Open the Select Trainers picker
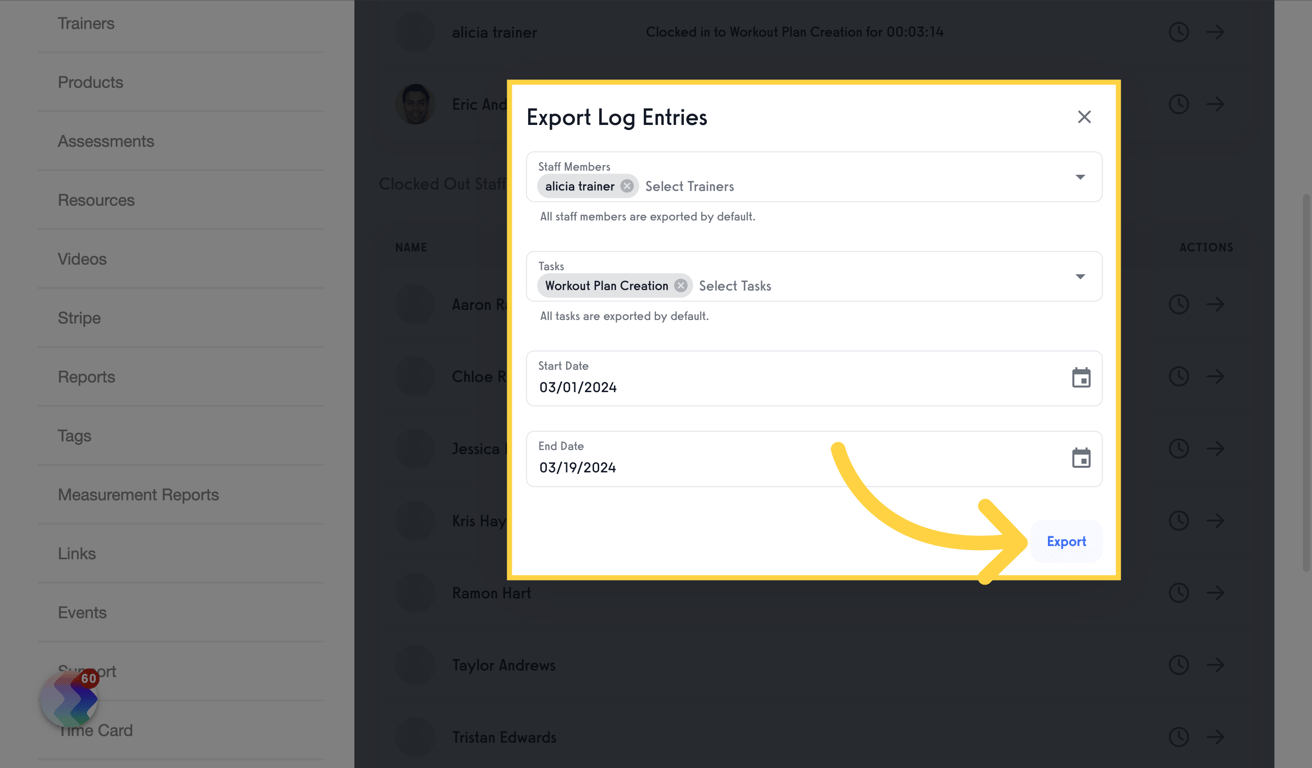Screen dimensions: 1312x768 (x=689, y=185)
